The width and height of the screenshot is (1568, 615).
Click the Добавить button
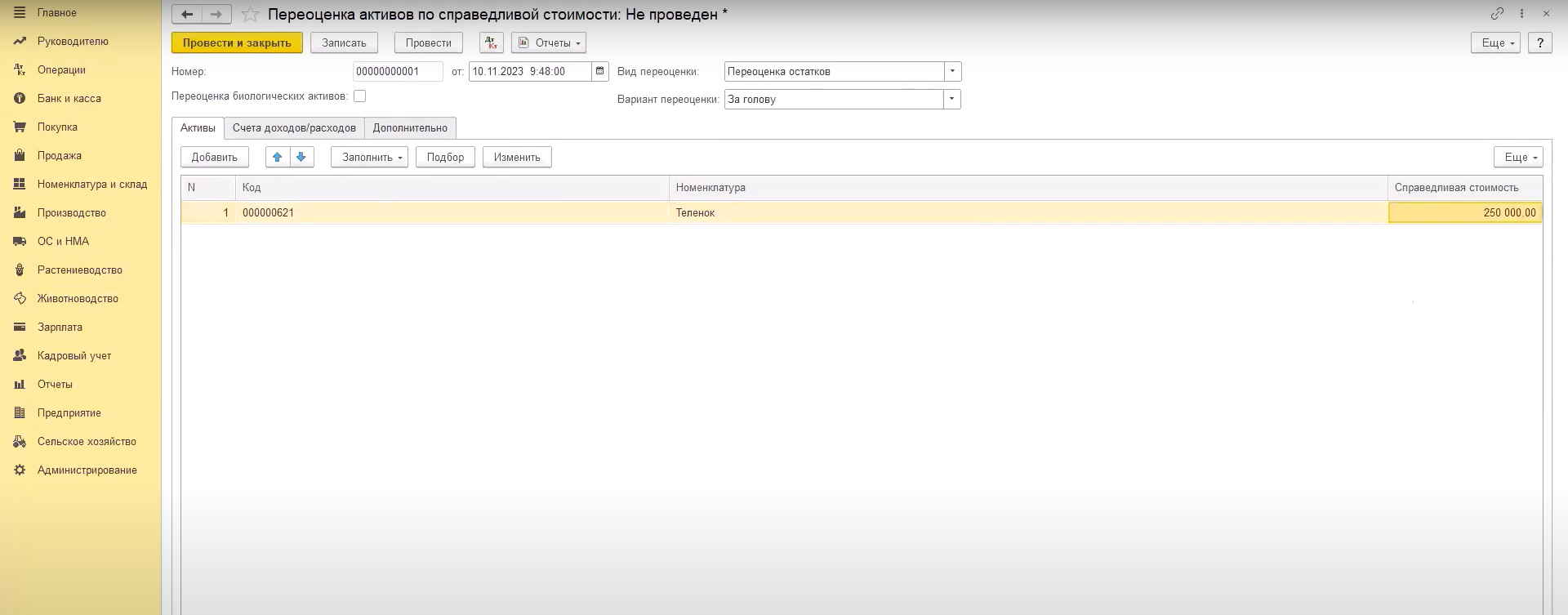[215, 157]
